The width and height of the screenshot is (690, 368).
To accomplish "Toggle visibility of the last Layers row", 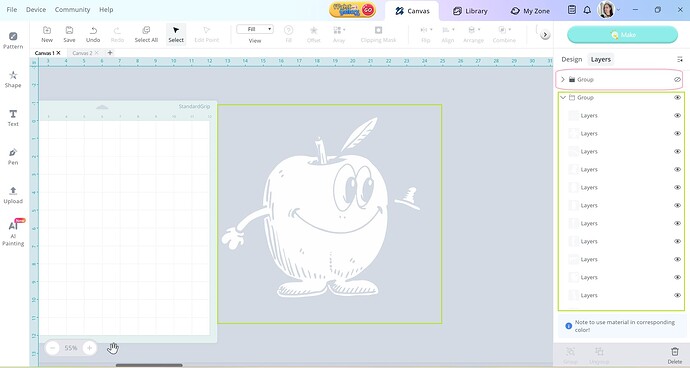I will pyautogui.click(x=677, y=295).
